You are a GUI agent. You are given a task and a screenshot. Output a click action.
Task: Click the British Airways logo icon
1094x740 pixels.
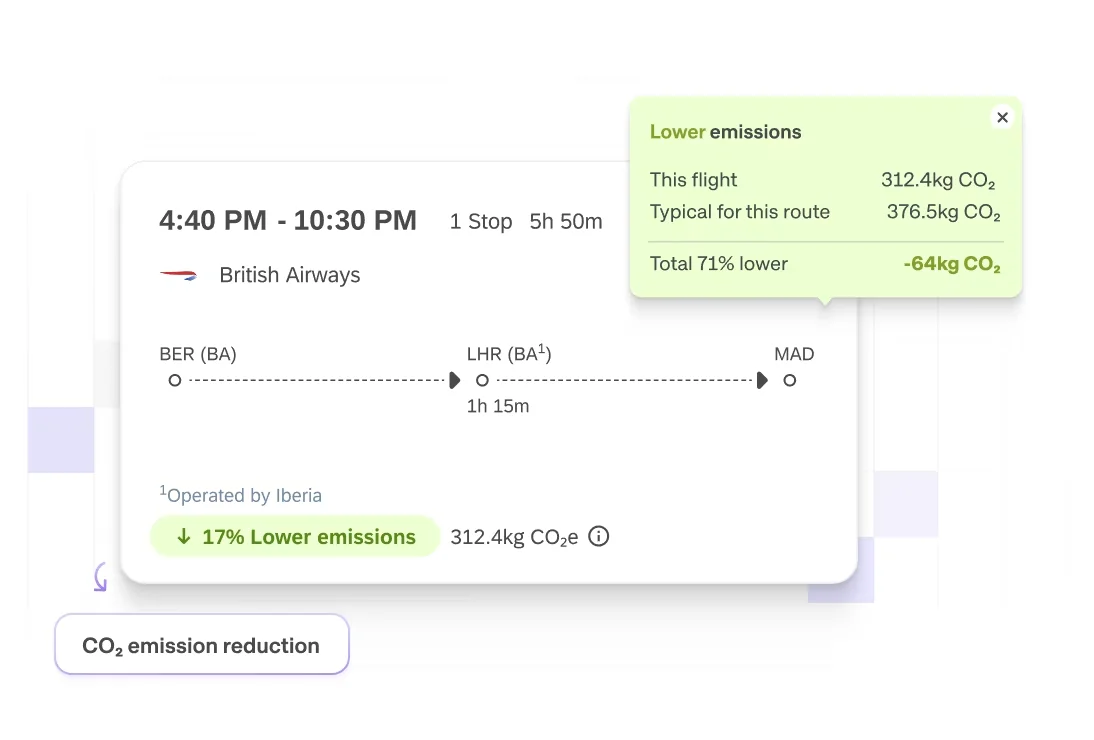point(179,275)
